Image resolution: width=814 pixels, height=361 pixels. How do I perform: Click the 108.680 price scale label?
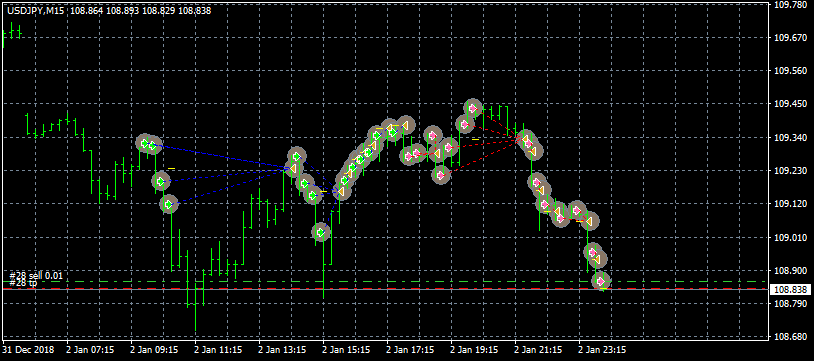point(790,337)
